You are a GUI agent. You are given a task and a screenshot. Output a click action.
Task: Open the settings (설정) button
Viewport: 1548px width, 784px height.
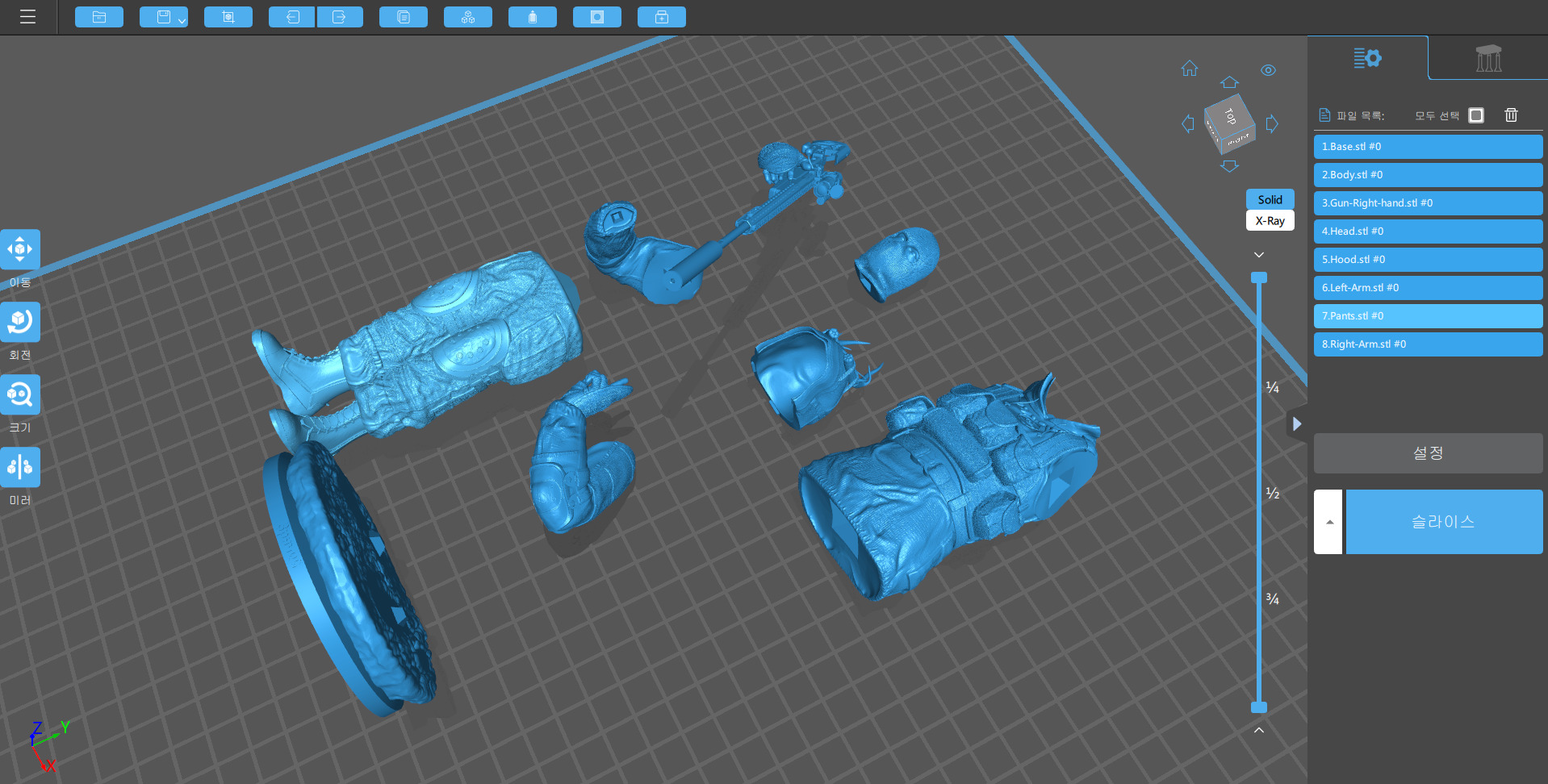(x=1428, y=453)
